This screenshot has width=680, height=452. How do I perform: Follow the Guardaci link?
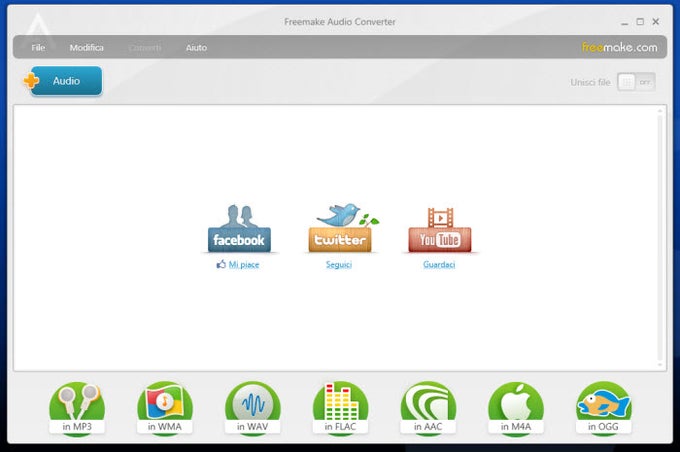pyautogui.click(x=439, y=265)
